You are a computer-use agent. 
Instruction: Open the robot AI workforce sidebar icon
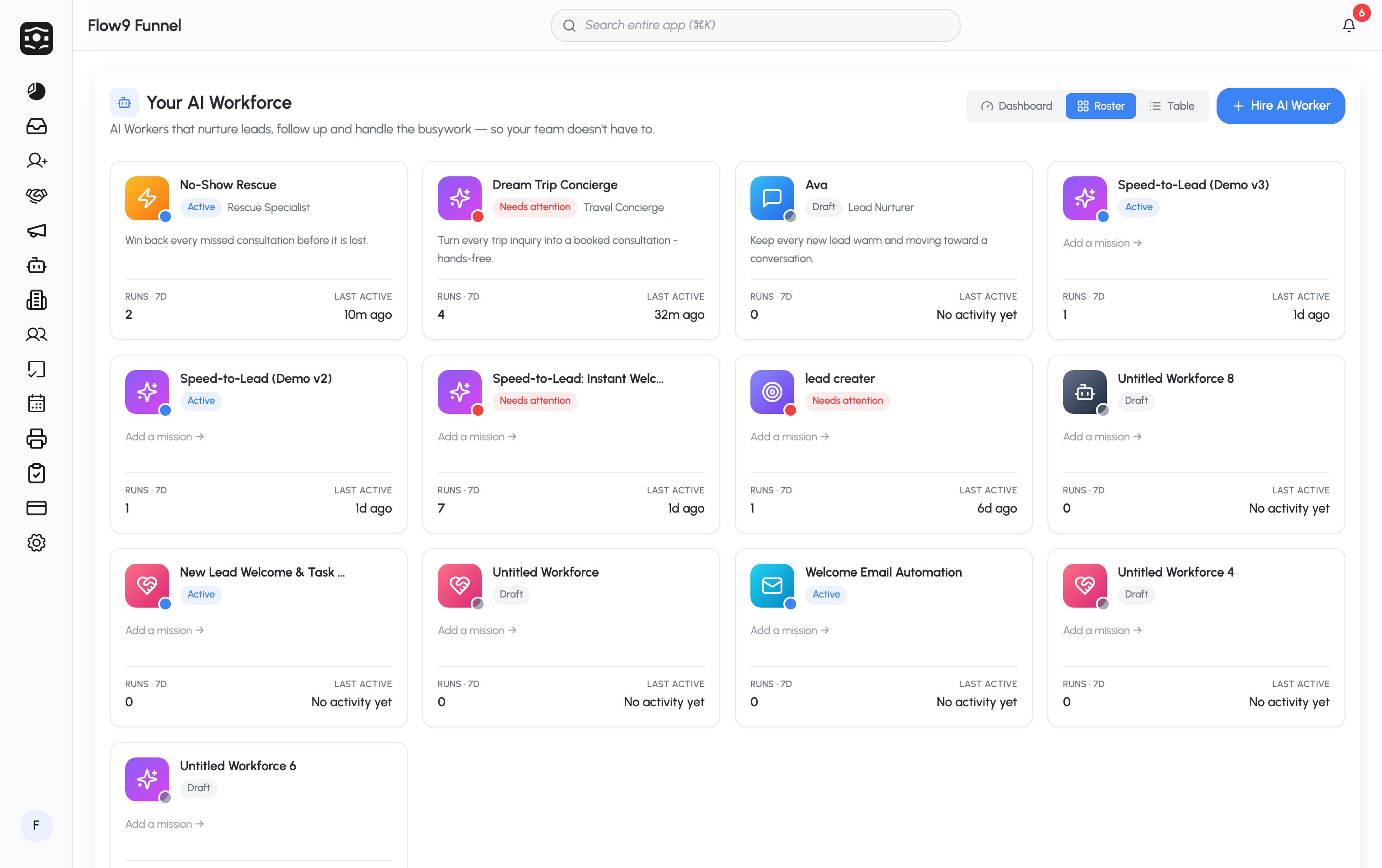36,265
